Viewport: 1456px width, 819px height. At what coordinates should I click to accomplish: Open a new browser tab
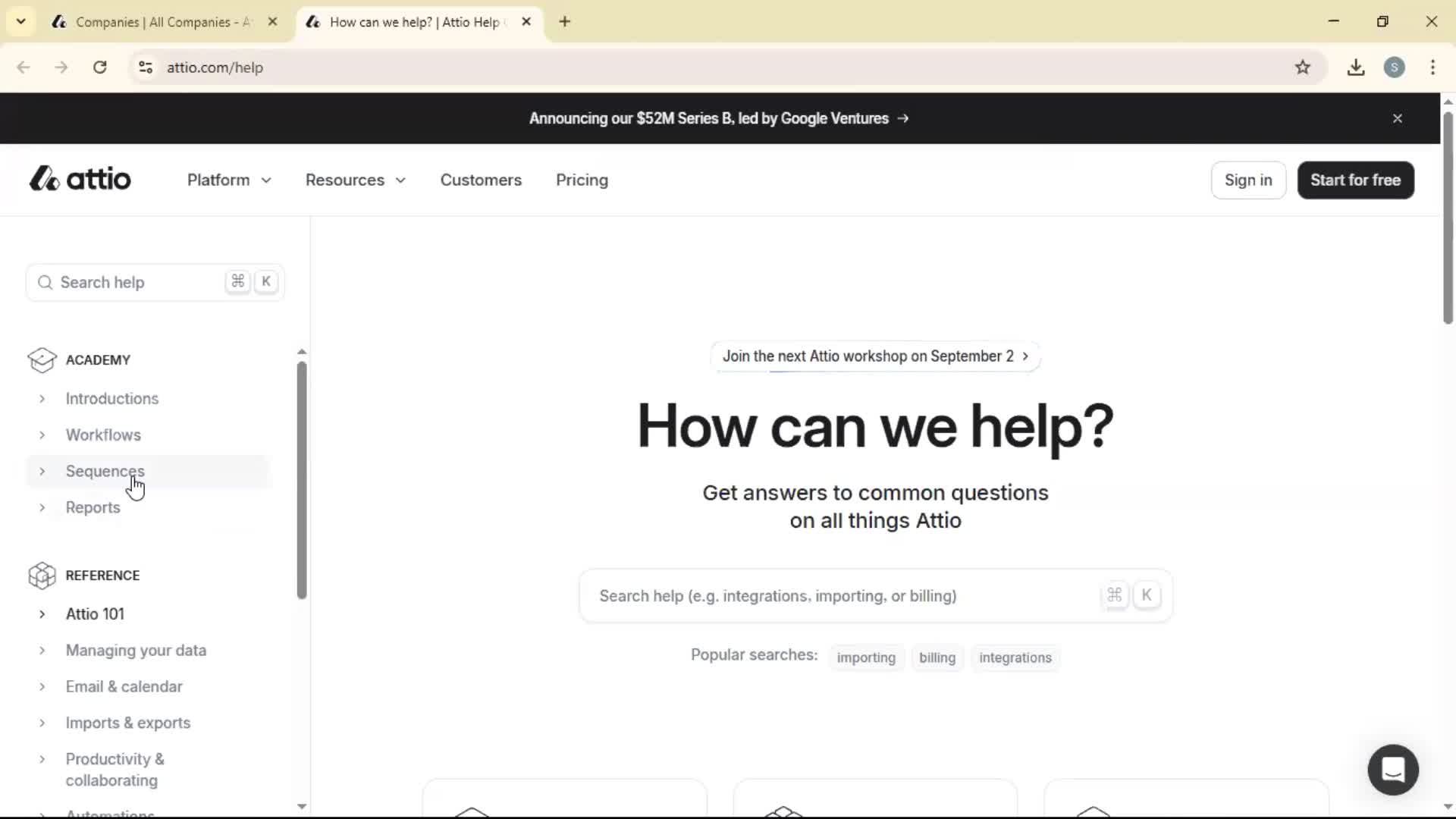(565, 21)
